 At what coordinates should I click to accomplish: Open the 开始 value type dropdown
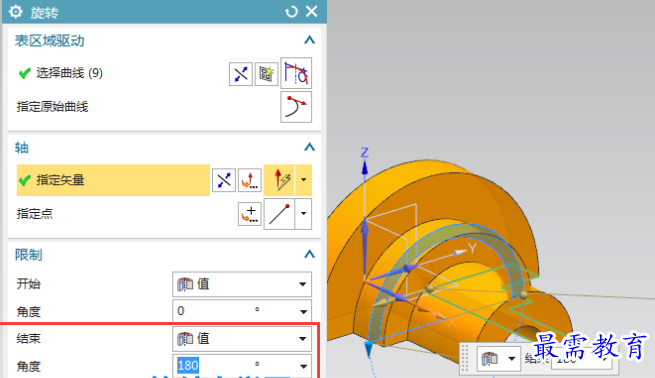[242, 284]
